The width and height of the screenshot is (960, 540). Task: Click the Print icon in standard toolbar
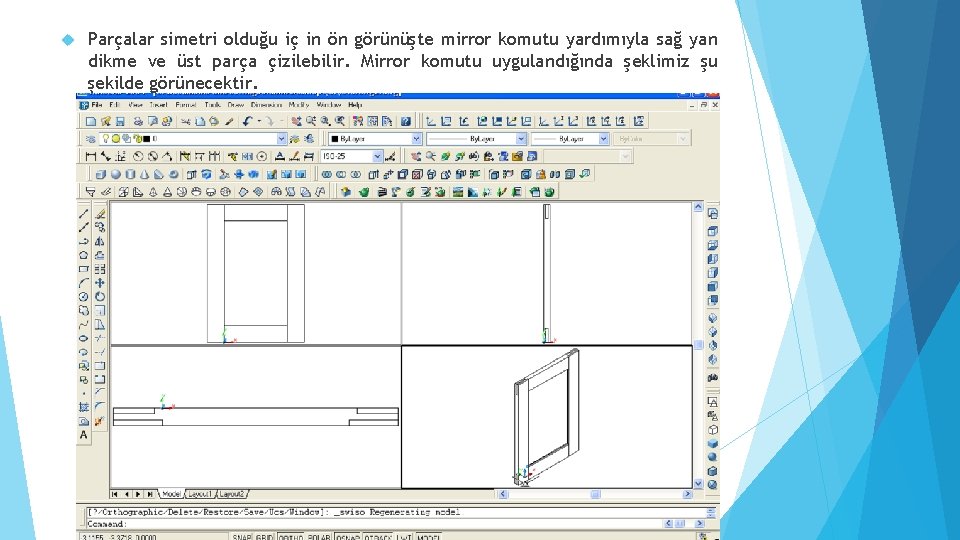pos(138,121)
